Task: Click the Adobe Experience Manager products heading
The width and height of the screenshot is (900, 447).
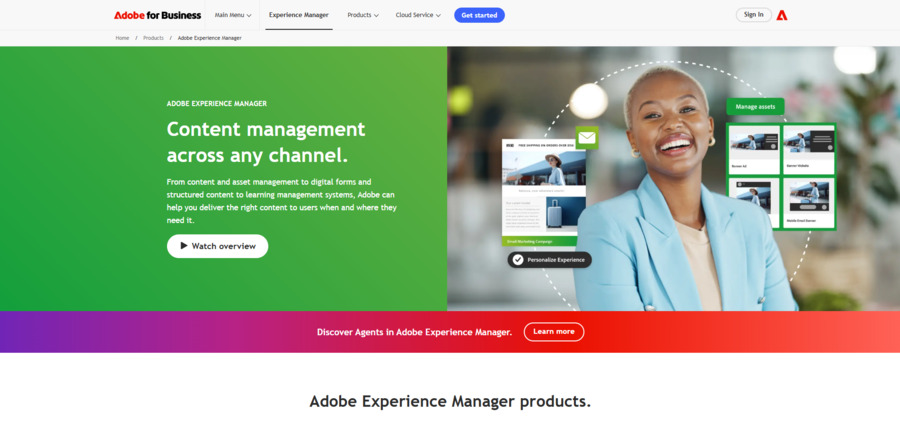Action: click(450, 401)
